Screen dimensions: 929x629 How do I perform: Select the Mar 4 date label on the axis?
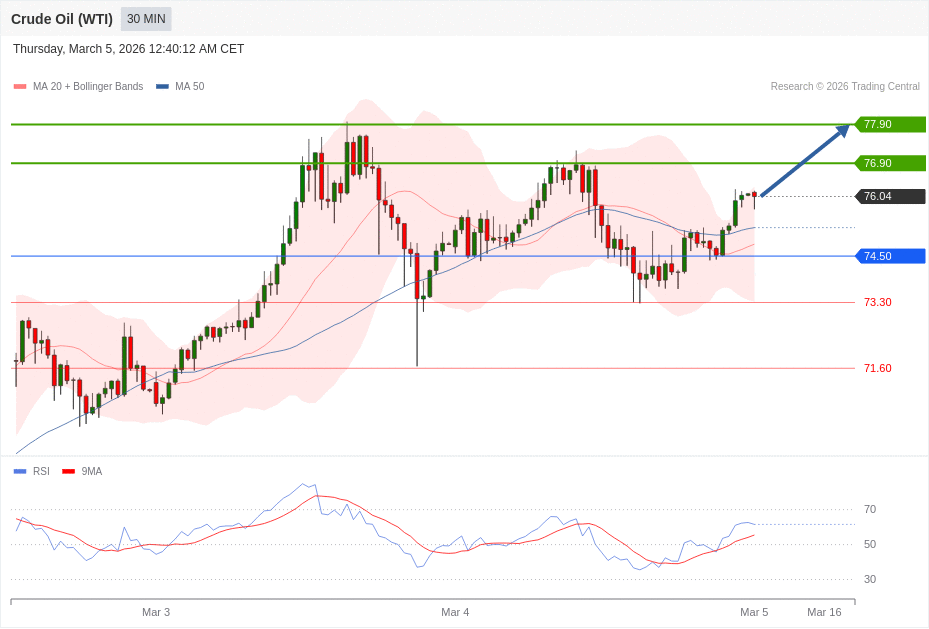(x=455, y=612)
